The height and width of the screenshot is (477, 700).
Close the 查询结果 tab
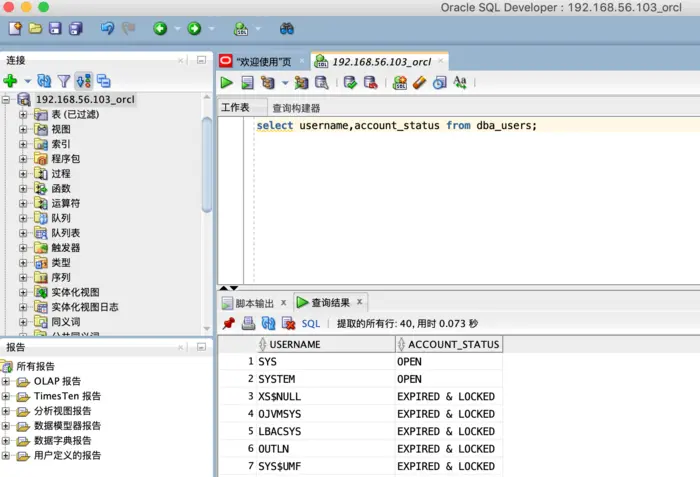(x=359, y=302)
